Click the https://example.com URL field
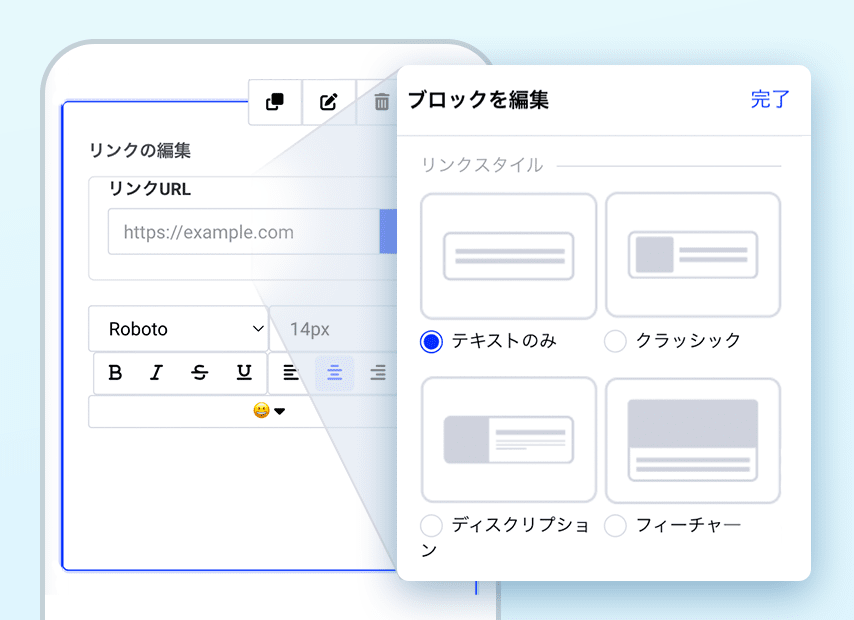The width and height of the screenshot is (854, 620). pyautogui.click(x=244, y=232)
